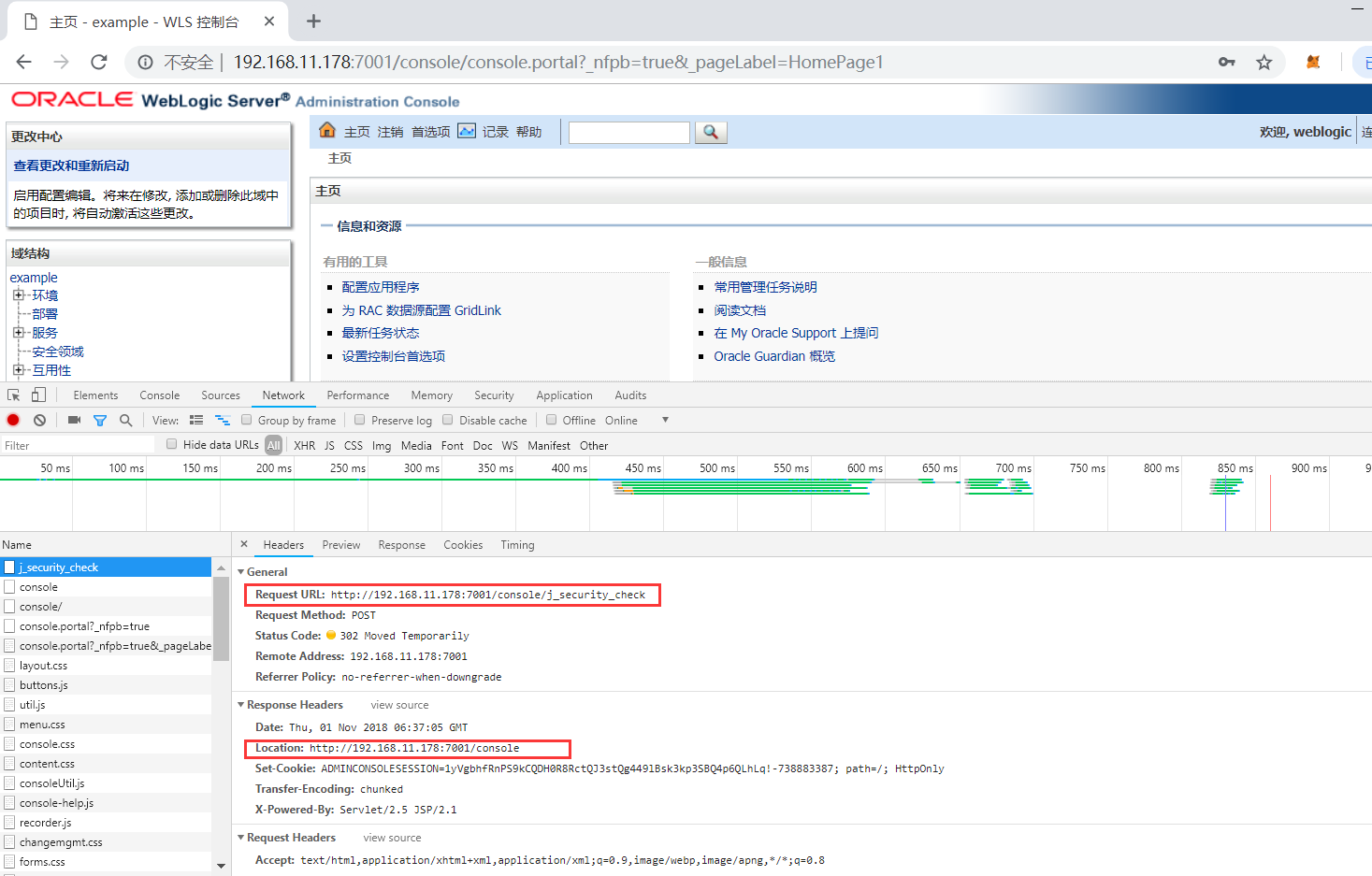The height and width of the screenshot is (876, 1372).
Task: Click the record image icon beside 记录
Action: pyautogui.click(x=467, y=131)
